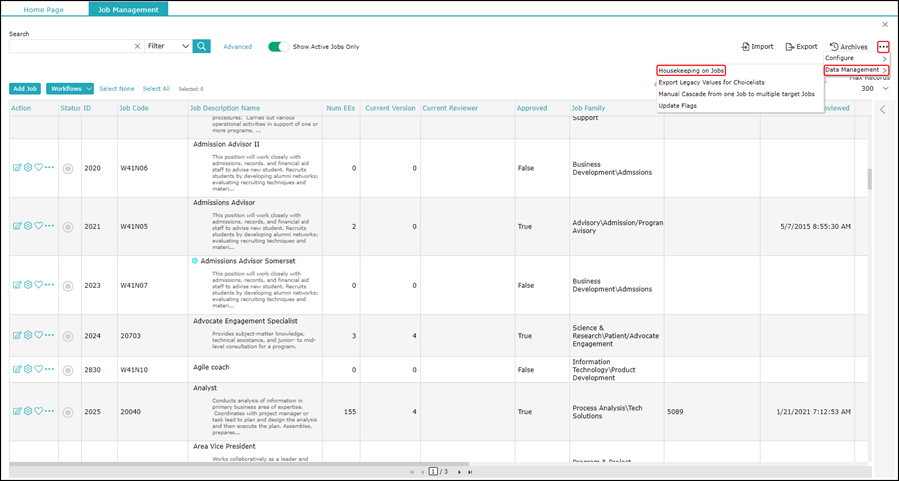Choose Housekeeping on Jobs menu item

691,70
